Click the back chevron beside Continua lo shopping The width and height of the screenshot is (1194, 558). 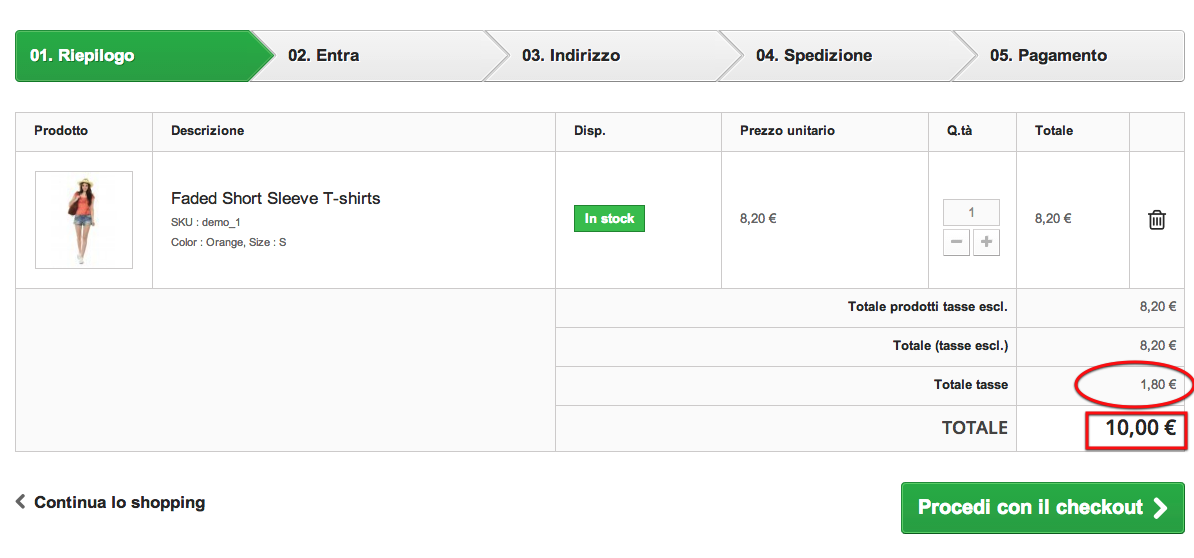tap(21, 502)
